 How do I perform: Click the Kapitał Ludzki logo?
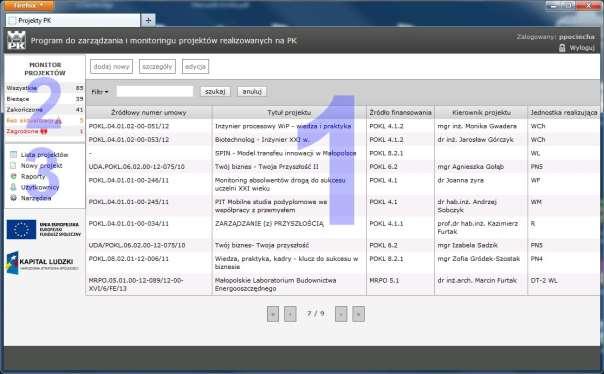[43, 263]
